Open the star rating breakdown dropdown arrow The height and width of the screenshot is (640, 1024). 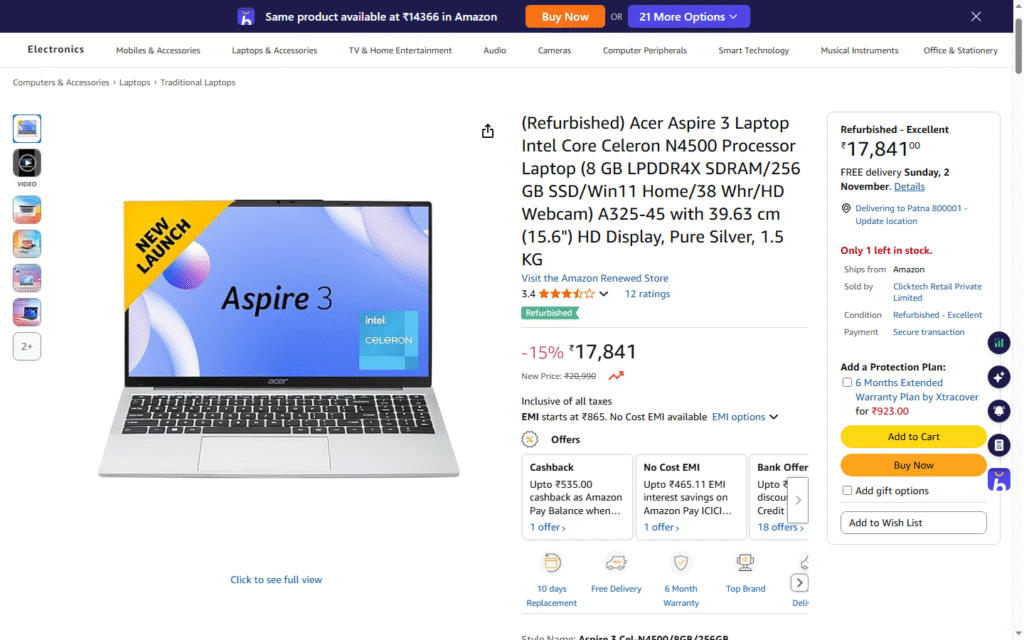[x=603, y=294]
